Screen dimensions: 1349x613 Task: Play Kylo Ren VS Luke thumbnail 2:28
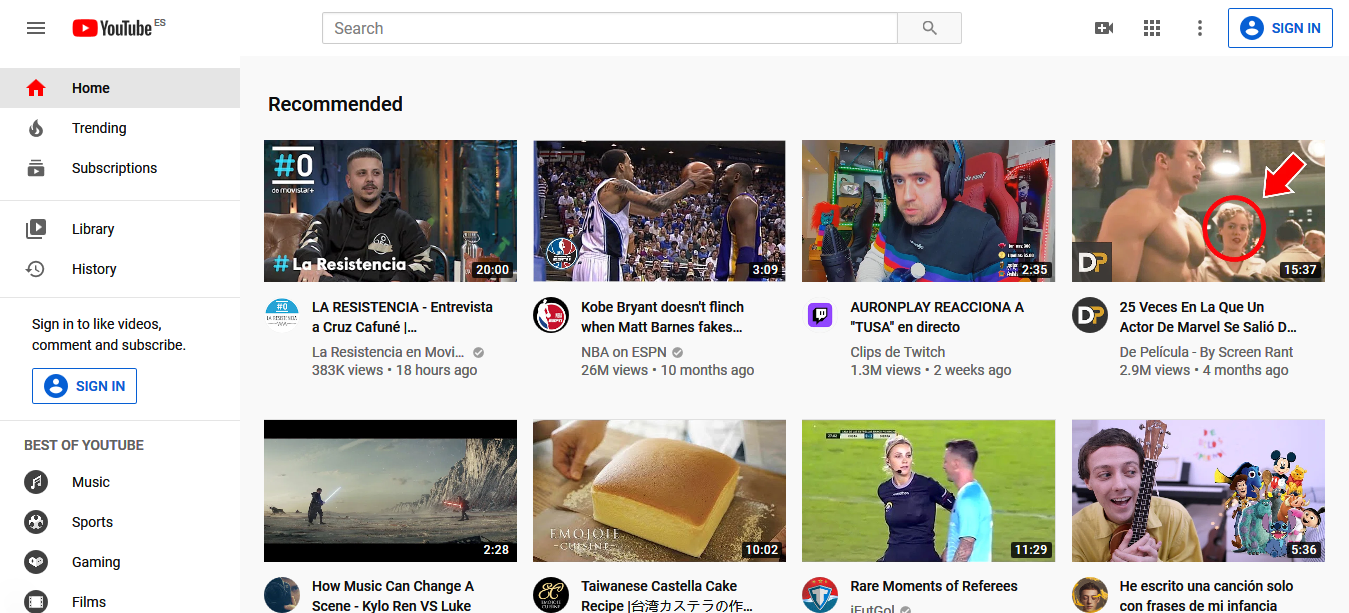tap(390, 491)
